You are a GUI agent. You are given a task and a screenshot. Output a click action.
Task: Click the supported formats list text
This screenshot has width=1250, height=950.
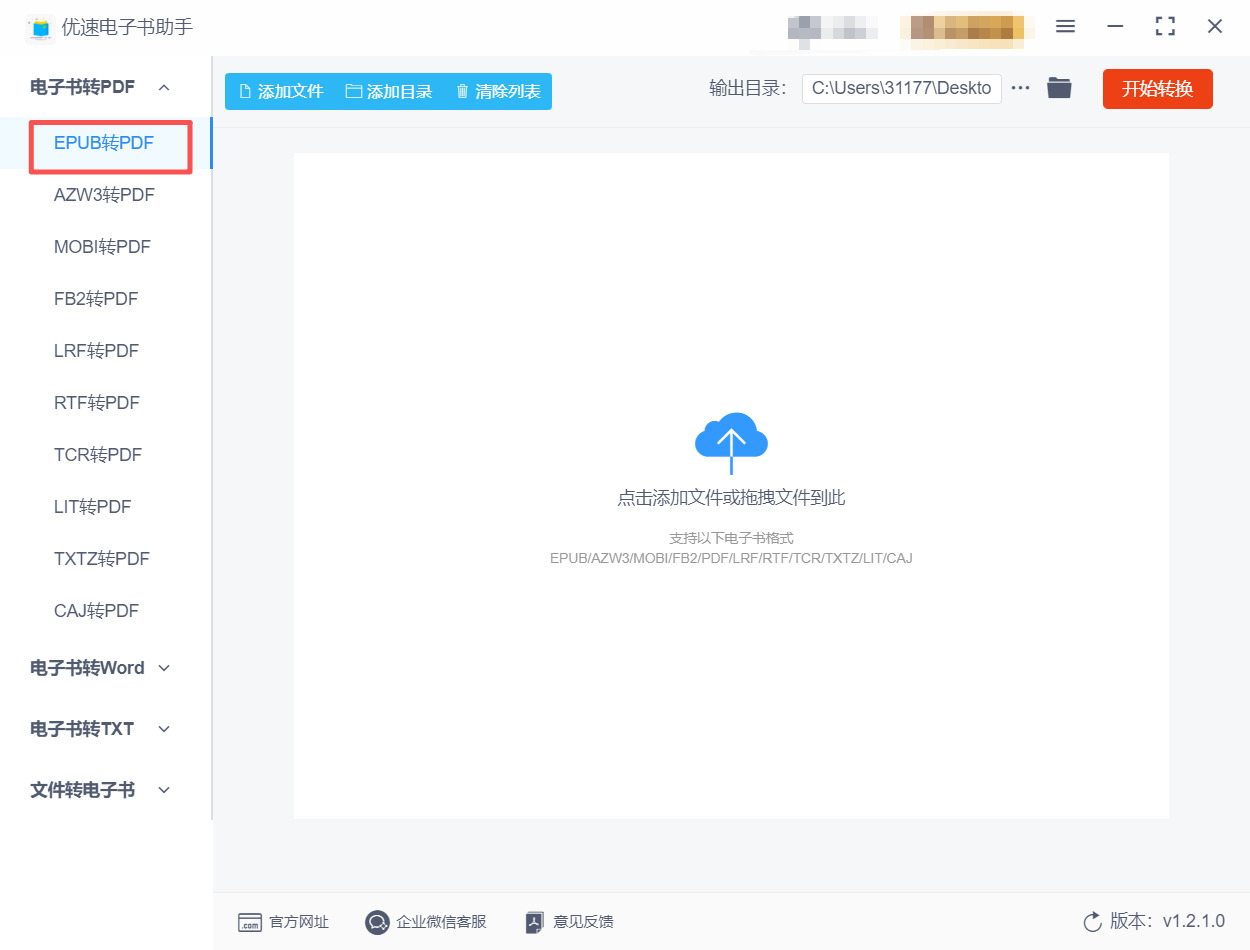pyautogui.click(x=731, y=558)
